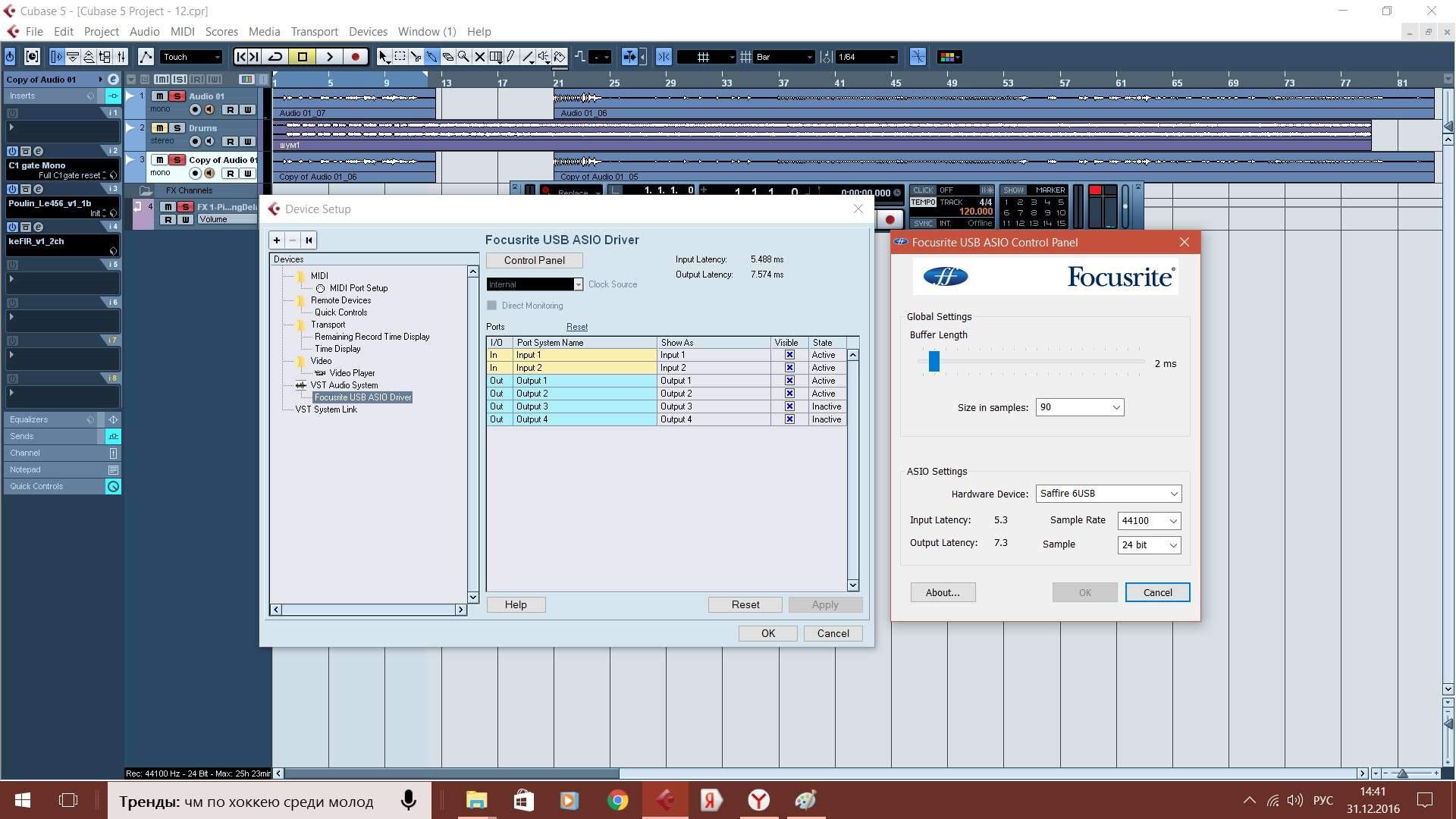Screen dimensions: 1456x819
Task: Select the Range Selection tool
Action: pyautogui.click(x=400, y=57)
